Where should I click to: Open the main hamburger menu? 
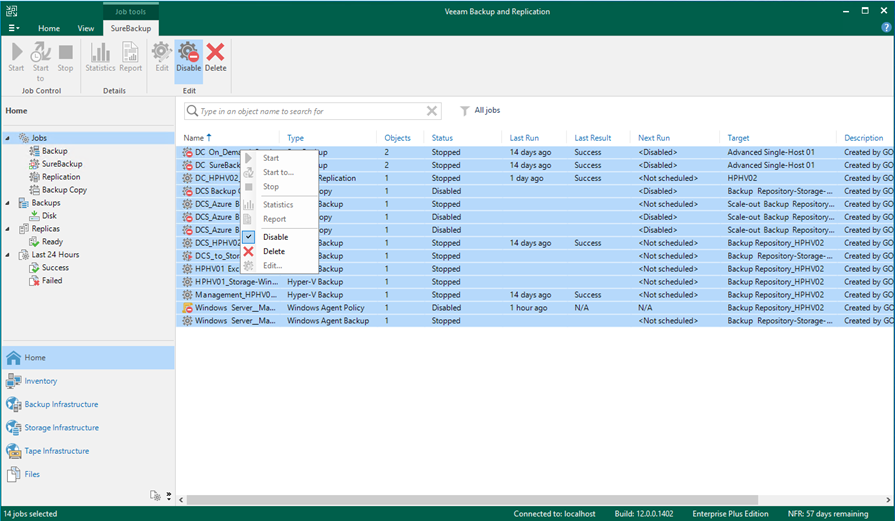tap(14, 28)
